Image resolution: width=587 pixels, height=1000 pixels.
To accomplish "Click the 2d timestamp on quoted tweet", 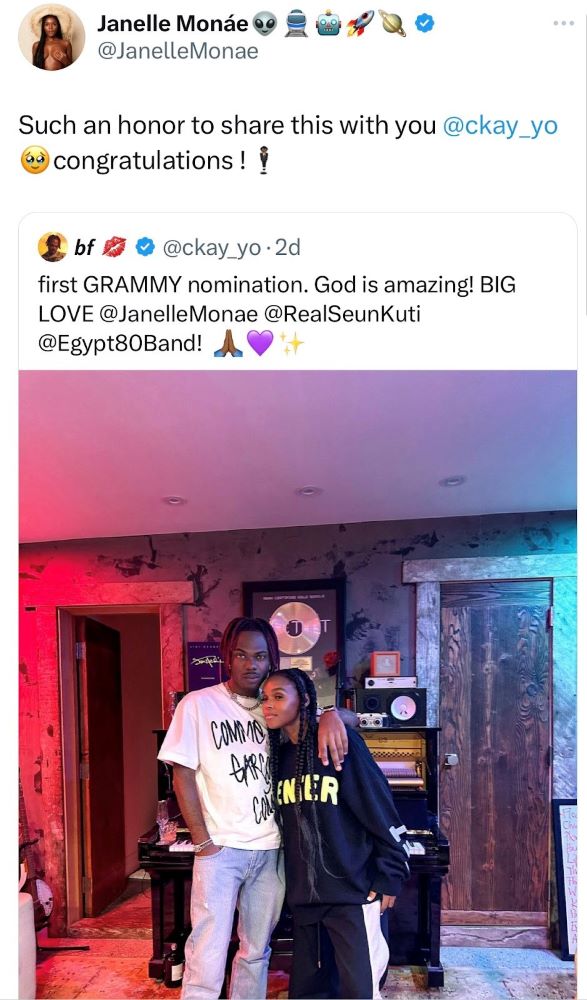I will pos(287,247).
